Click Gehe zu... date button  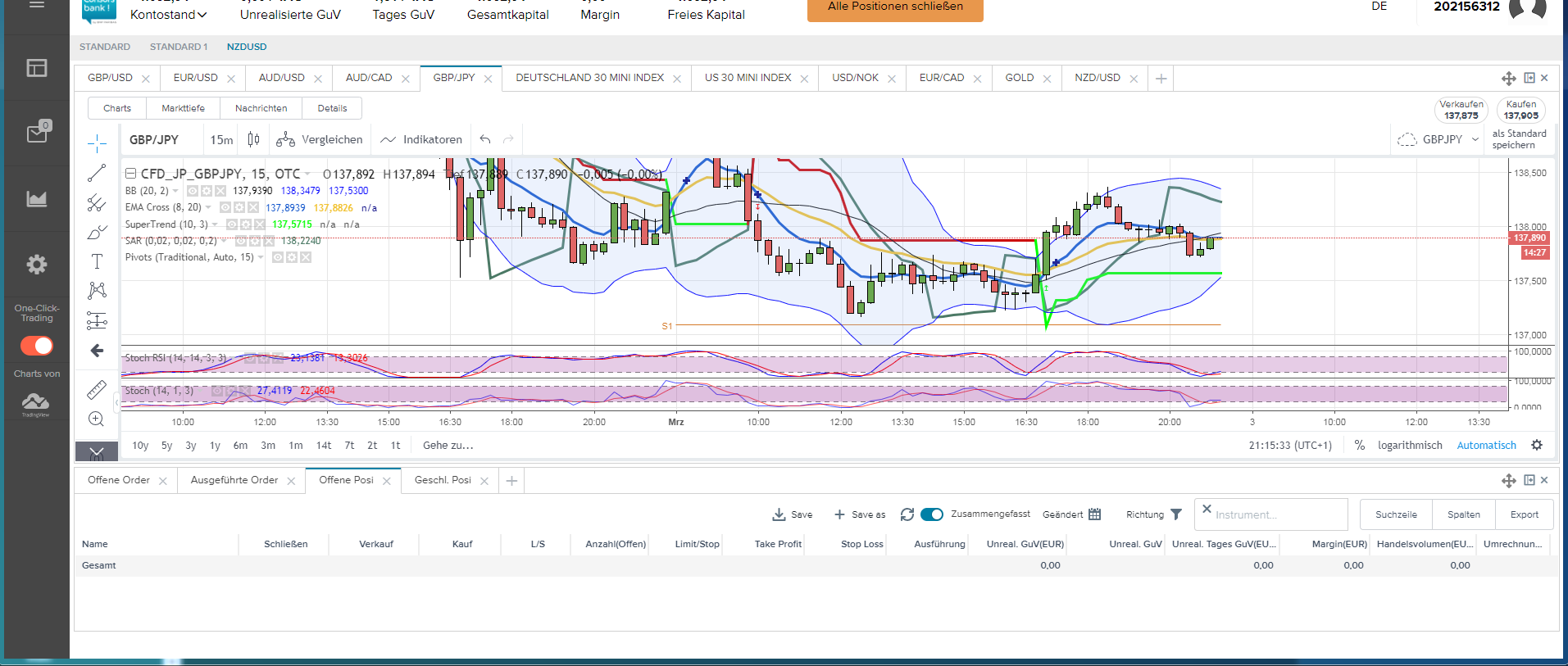pos(448,446)
